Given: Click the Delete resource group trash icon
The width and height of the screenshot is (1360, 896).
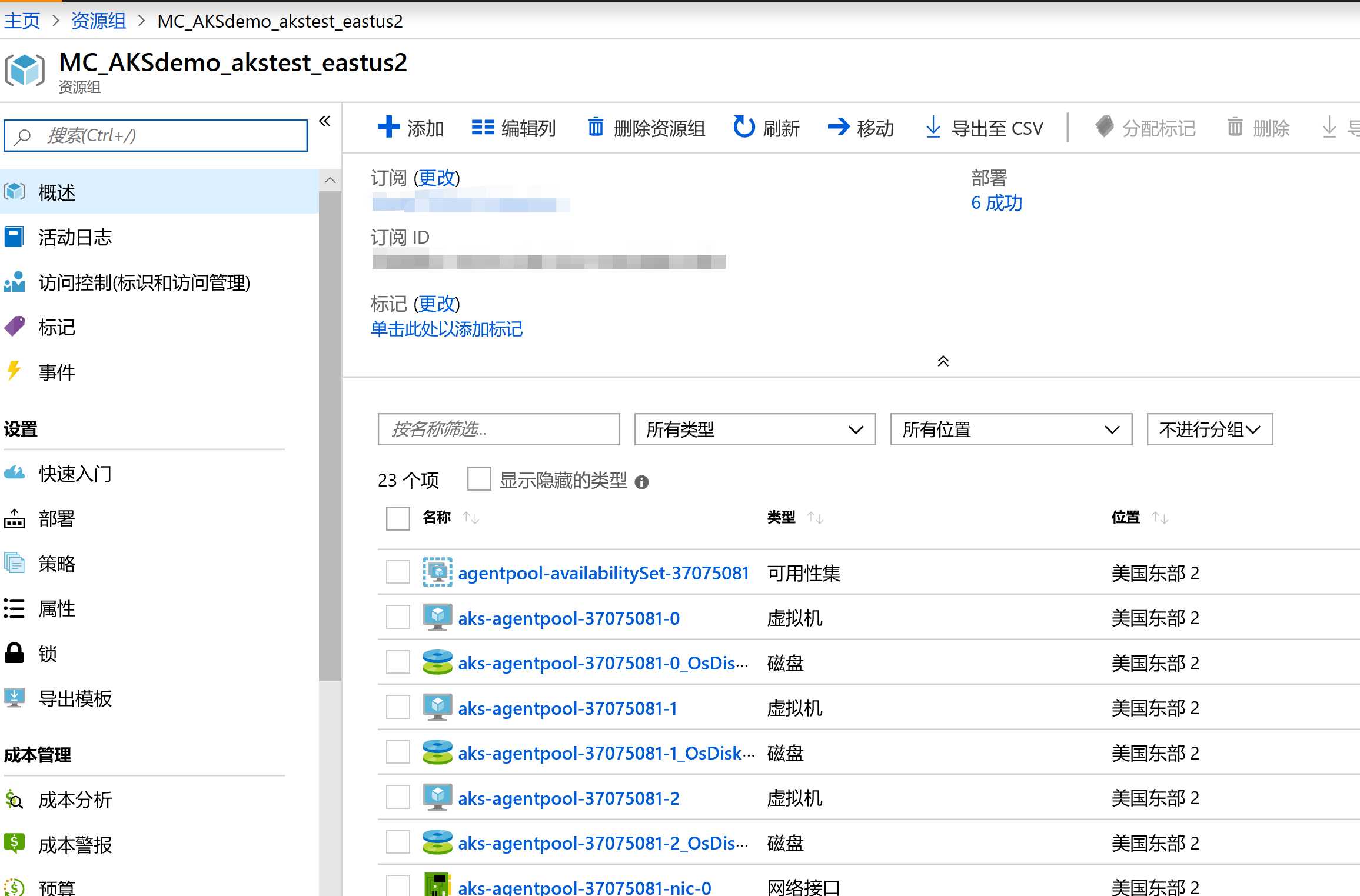Looking at the screenshot, I should 596,126.
